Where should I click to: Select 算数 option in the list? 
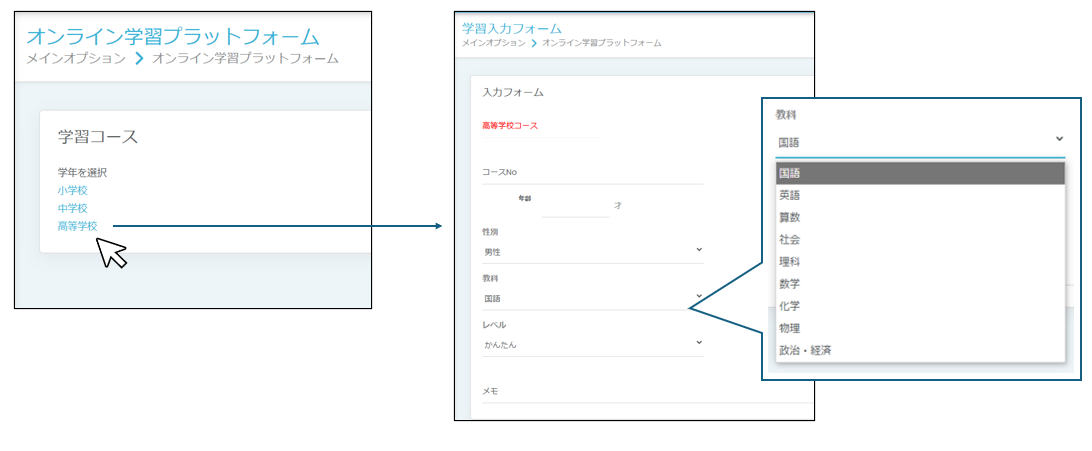921,218
